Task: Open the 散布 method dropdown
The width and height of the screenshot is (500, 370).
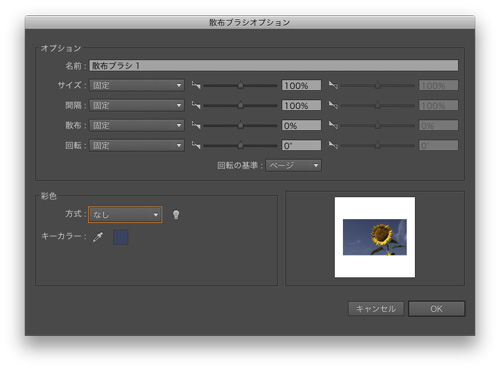Action: point(137,125)
